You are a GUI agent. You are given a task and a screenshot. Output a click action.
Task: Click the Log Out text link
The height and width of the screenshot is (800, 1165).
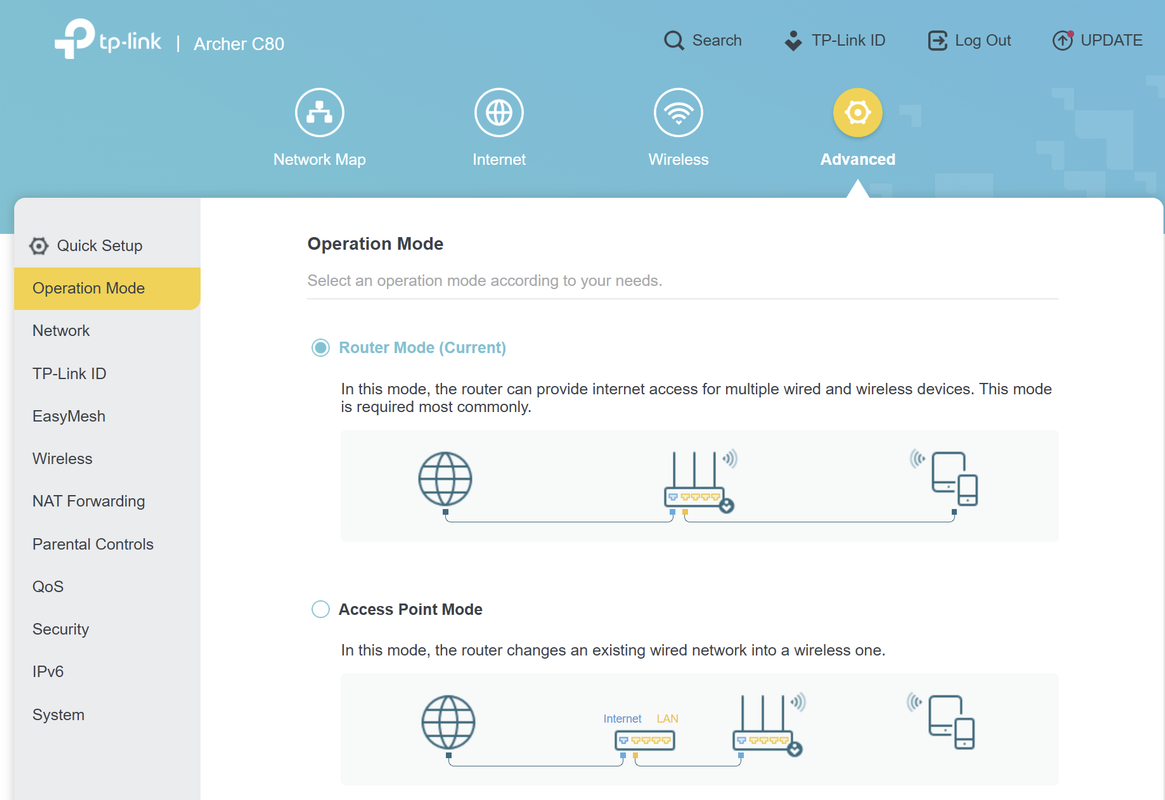click(x=983, y=41)
